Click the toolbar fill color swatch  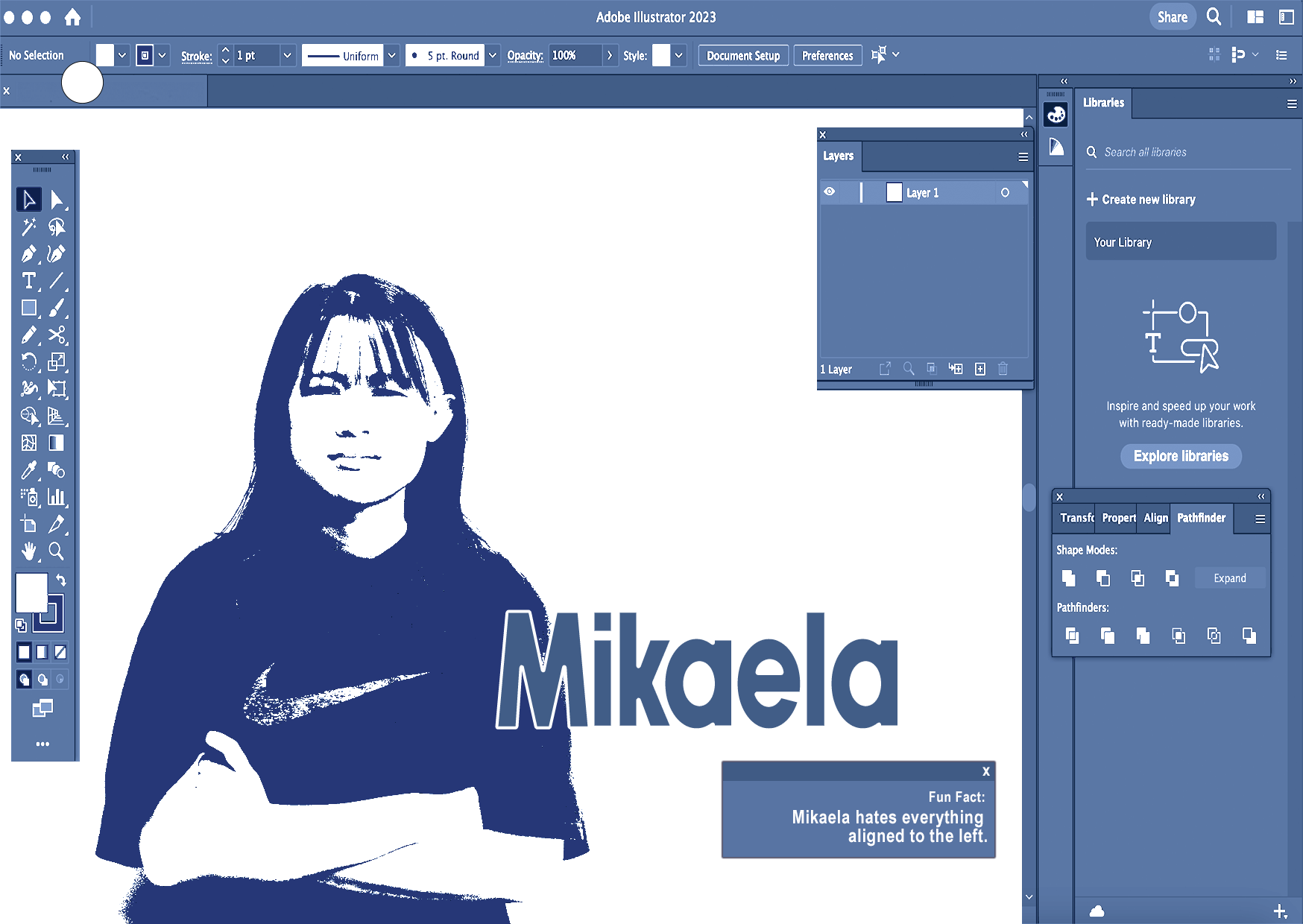[x=31, y=592]
